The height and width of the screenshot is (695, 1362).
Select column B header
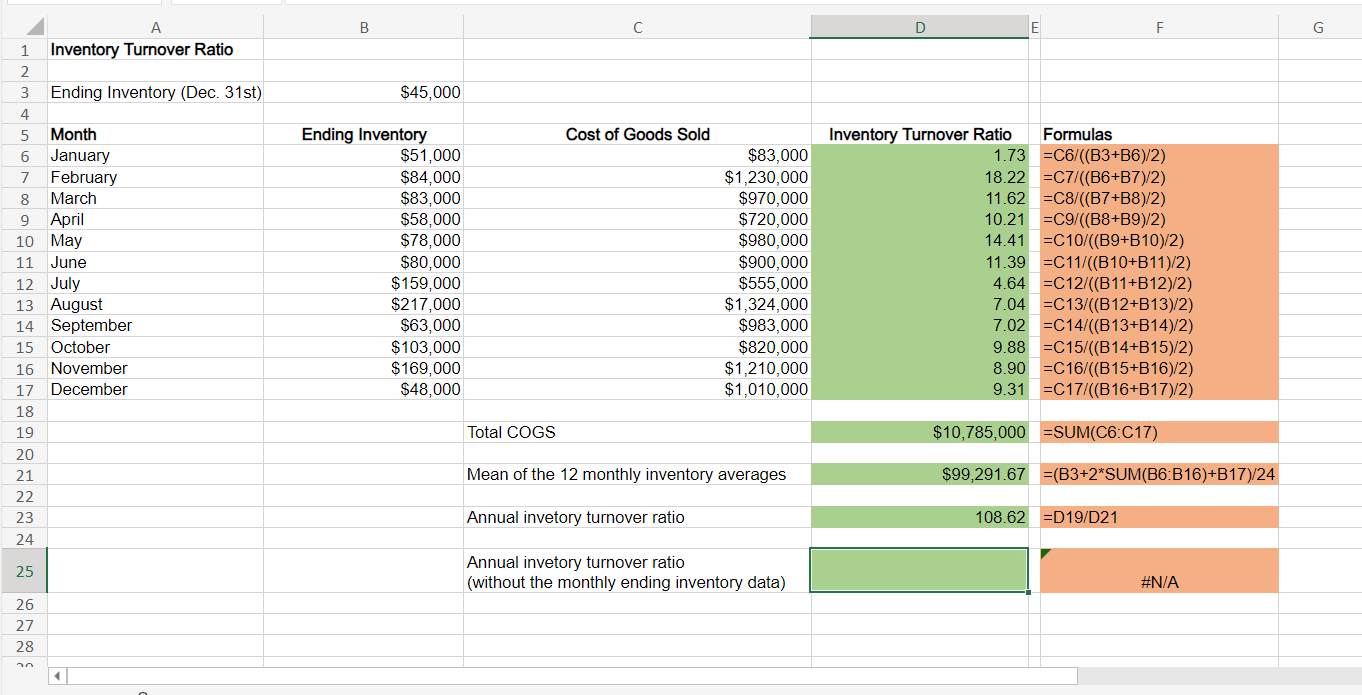pyautogui.click(x=363, y=28)
